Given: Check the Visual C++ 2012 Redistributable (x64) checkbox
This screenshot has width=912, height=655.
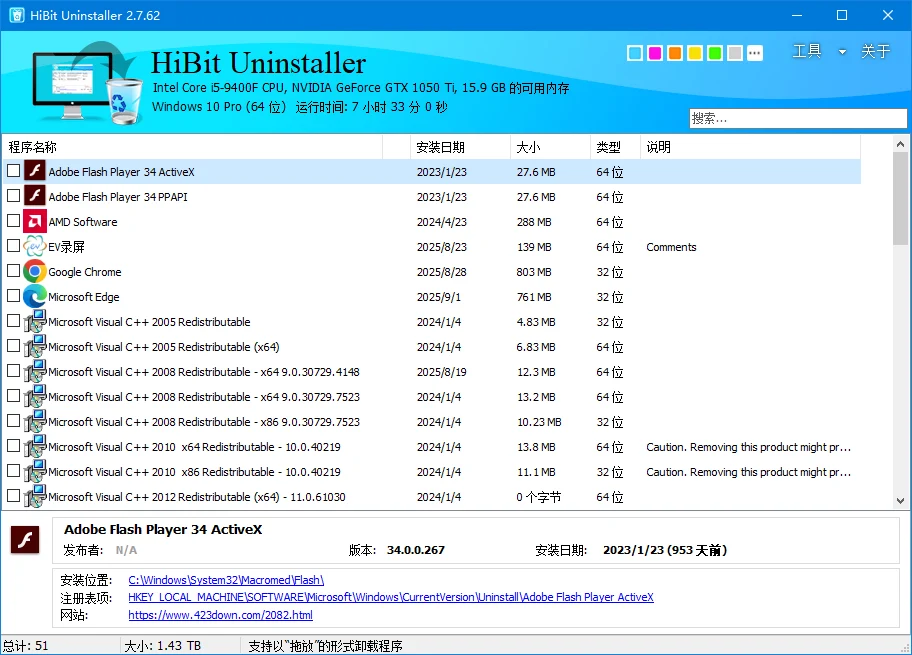Looking at the screenshot, I should [13, 496].
